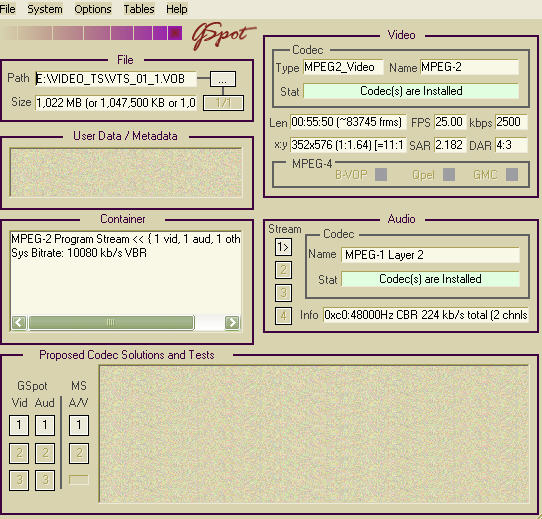This screenshot has width=542, height=519.
Task: Click the browse '...' button next to Path
Action: tap(223, 79)
